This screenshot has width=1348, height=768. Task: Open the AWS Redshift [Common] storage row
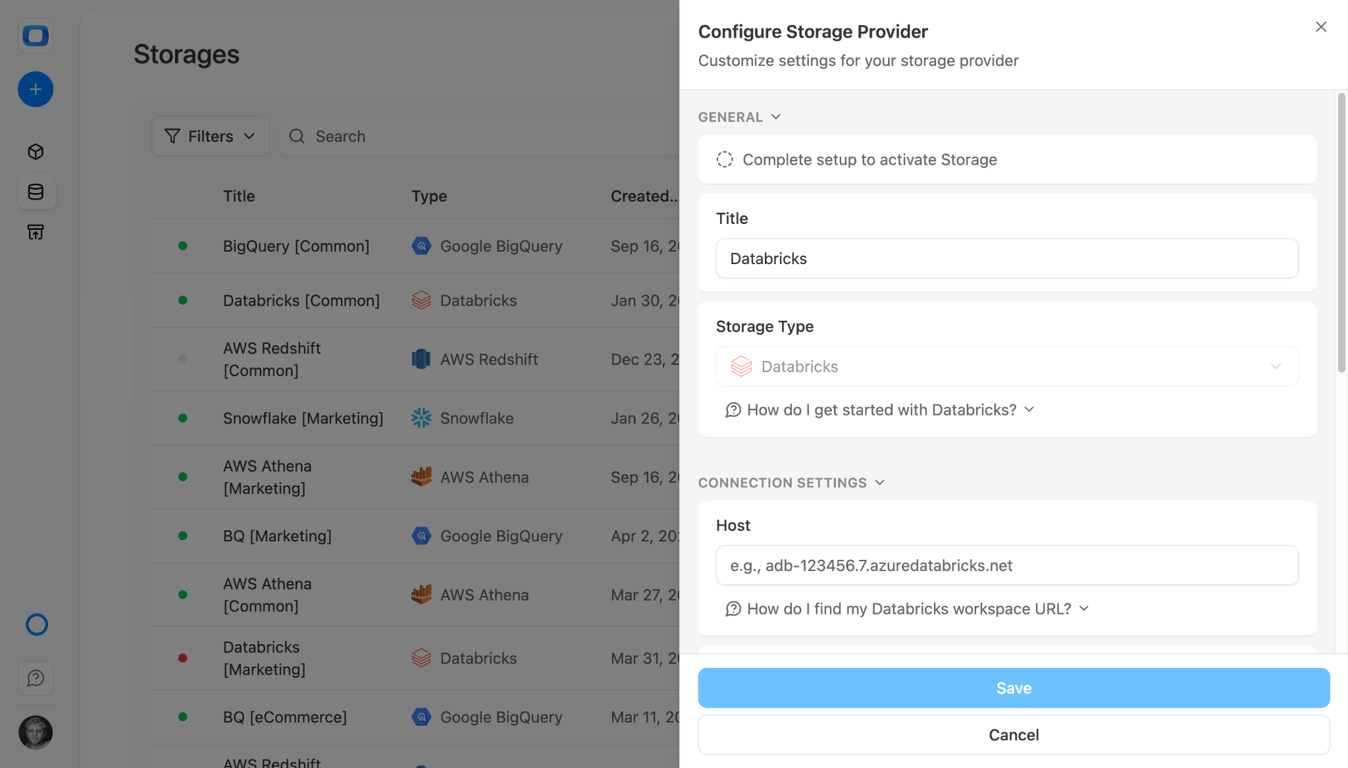coord(416,359)
